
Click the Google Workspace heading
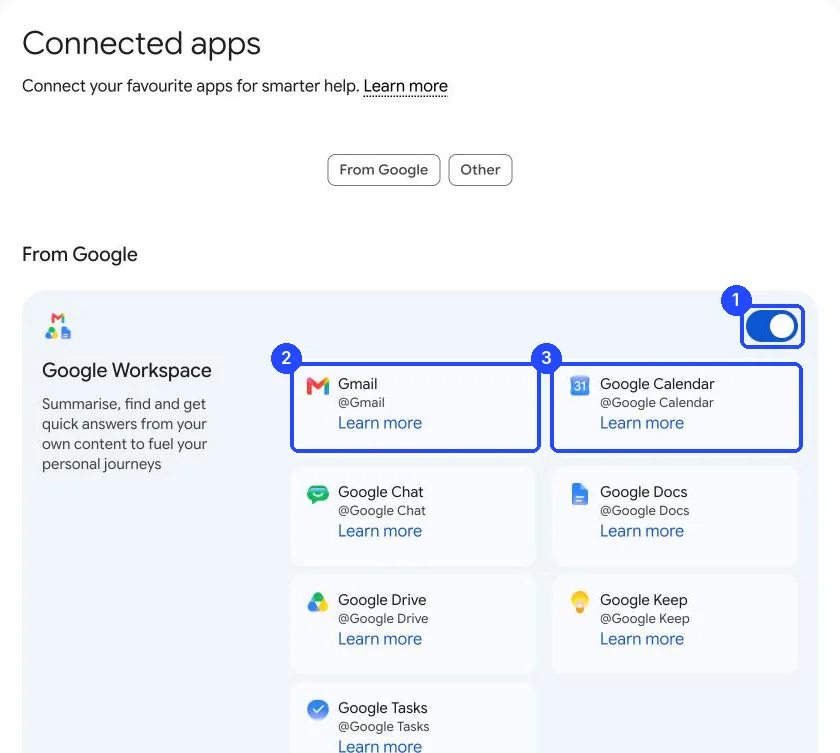[x=127, y=371]
